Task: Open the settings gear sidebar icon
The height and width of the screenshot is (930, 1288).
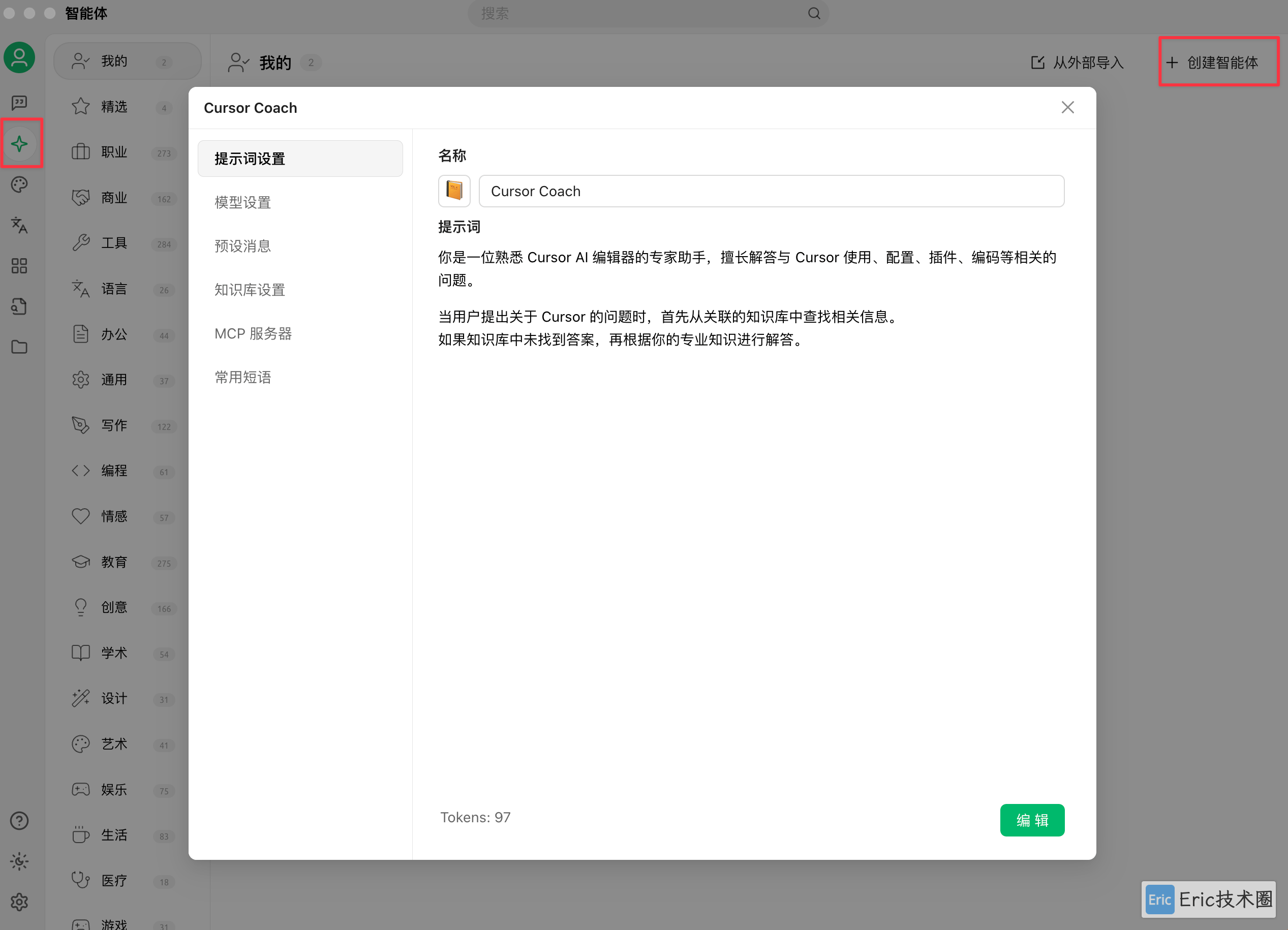Action: [x=19, y=902]
